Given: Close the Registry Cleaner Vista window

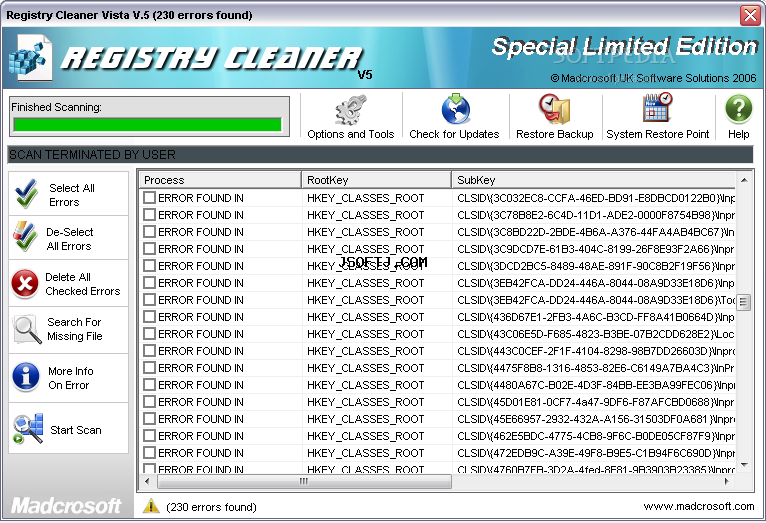Looking at the screenshot, I should tap(750, 15).
